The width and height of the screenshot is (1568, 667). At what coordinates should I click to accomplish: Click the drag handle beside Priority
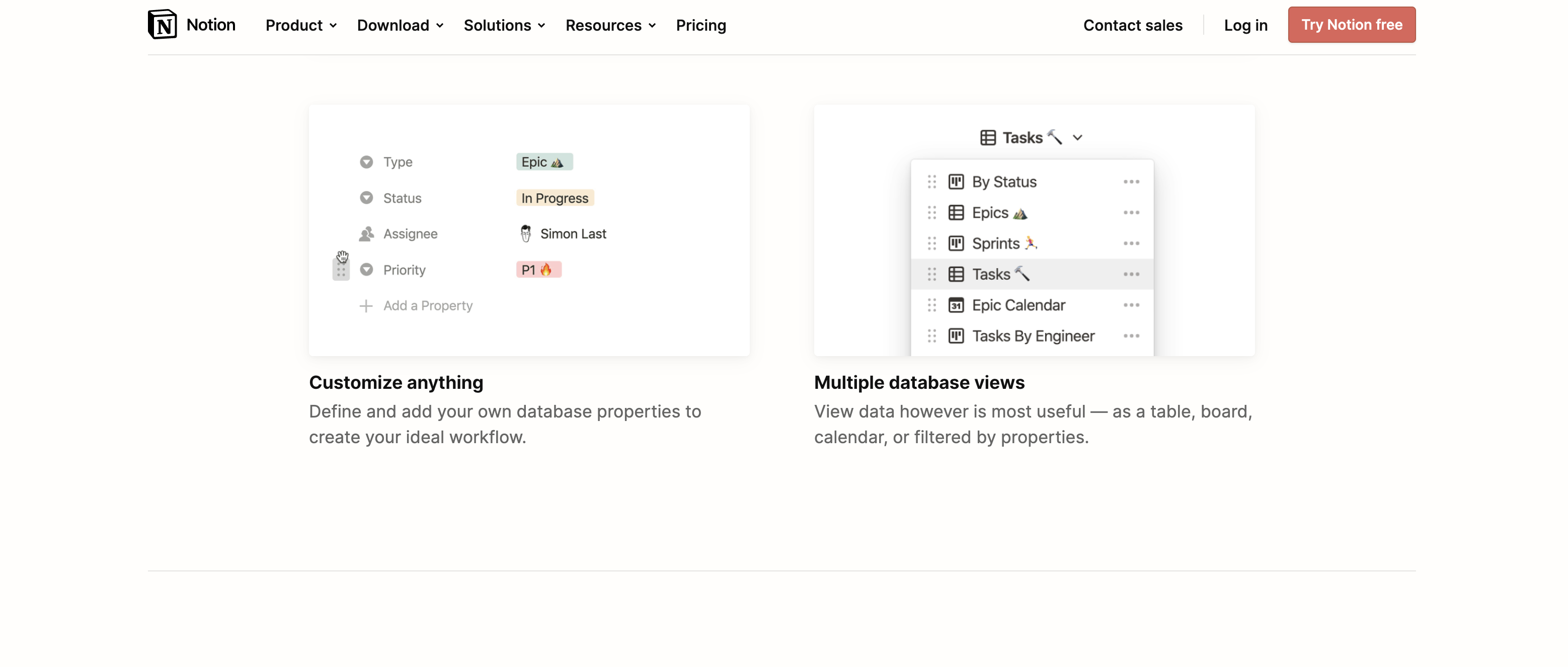click(341, 270)
